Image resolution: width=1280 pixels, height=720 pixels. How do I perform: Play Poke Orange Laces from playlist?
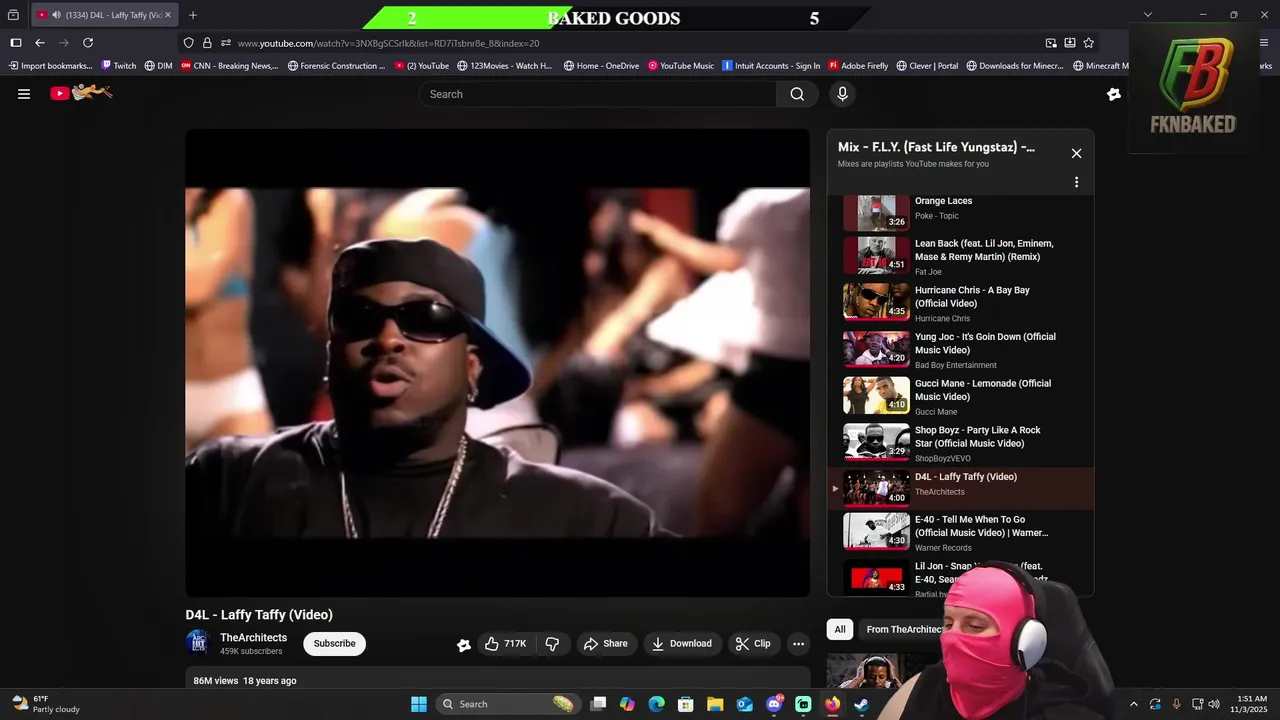[x=960, y=210]
